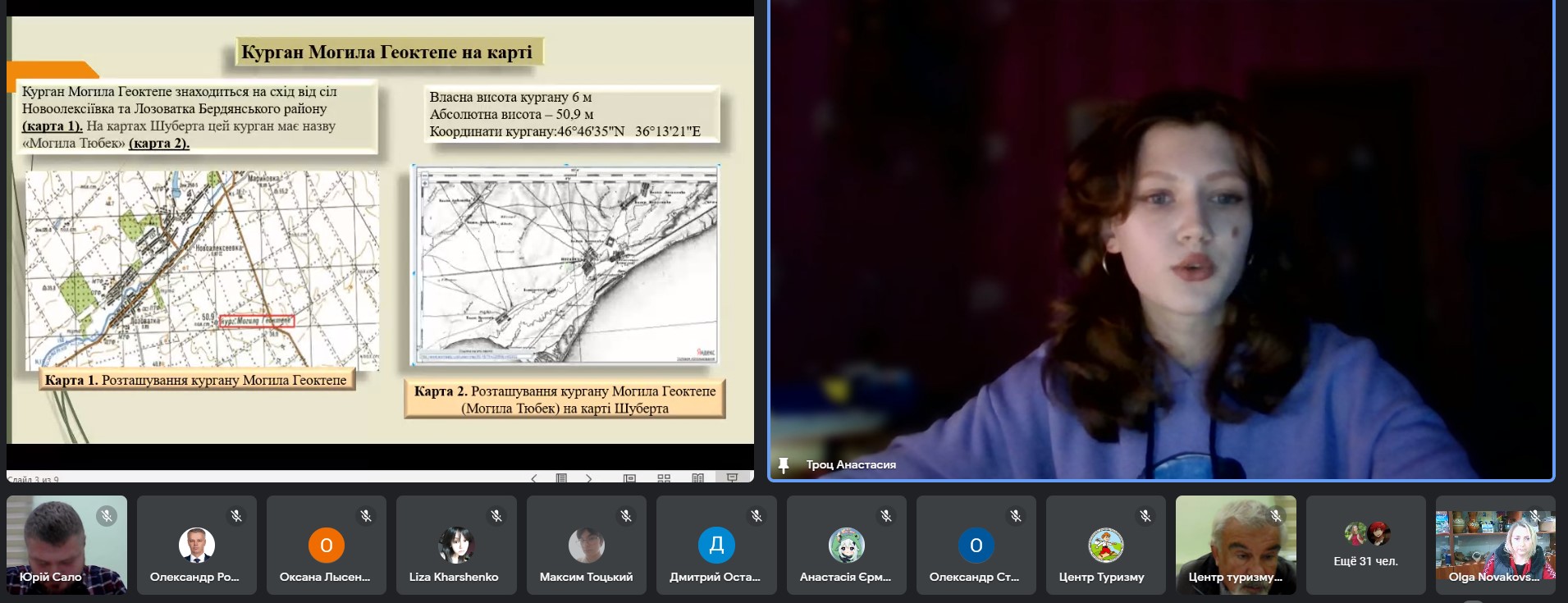This screenshot has height=603, width=1568.
Task: Switch to Normal view in status bar
Action: (629, 478)
